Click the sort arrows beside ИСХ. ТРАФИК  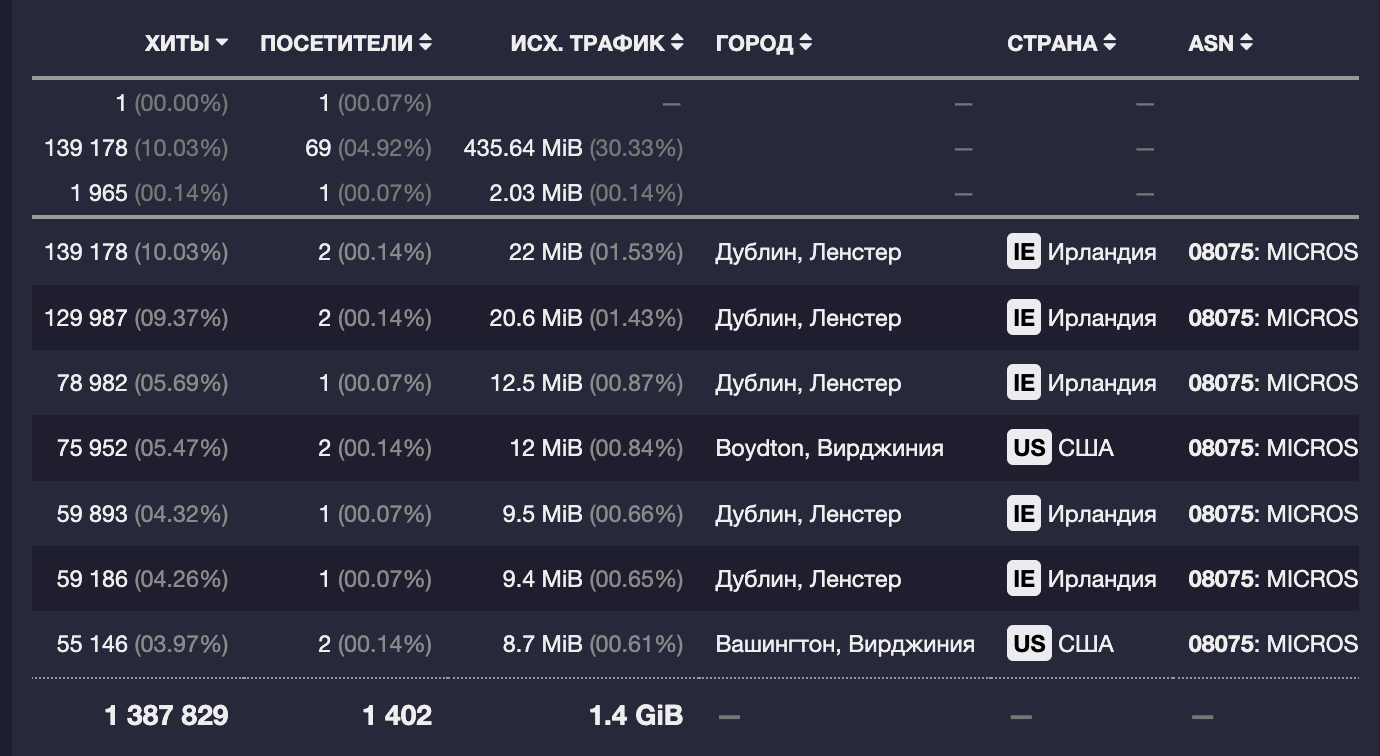677,43
